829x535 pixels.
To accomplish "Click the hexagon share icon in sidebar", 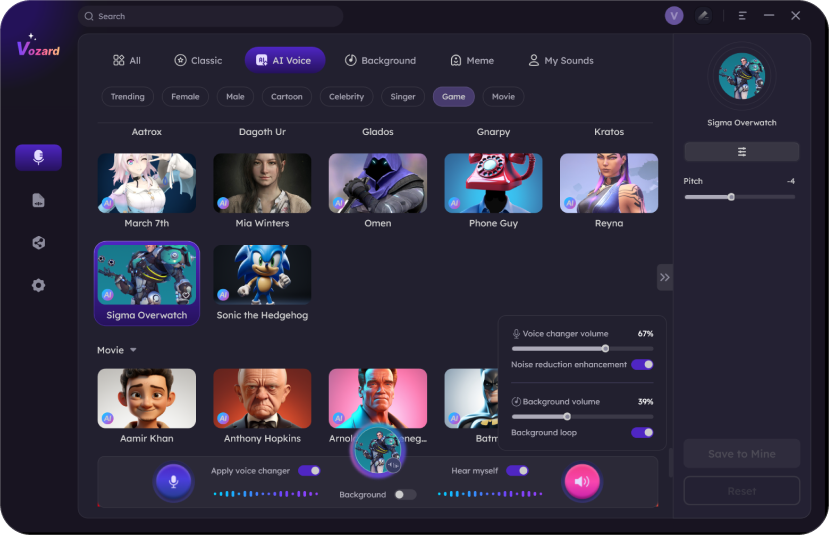I will [38, 243].
